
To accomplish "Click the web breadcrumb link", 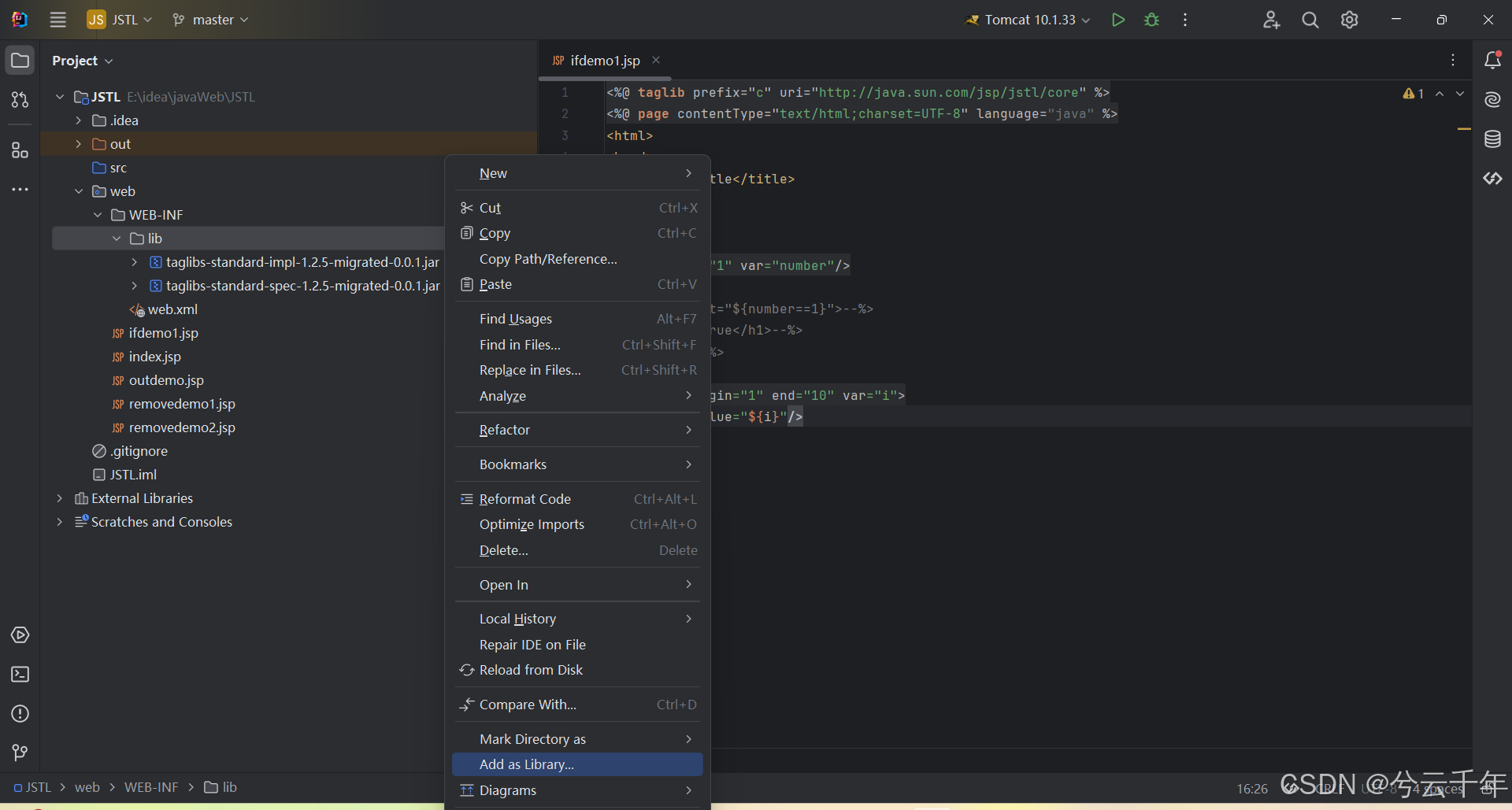I will 88,787.
